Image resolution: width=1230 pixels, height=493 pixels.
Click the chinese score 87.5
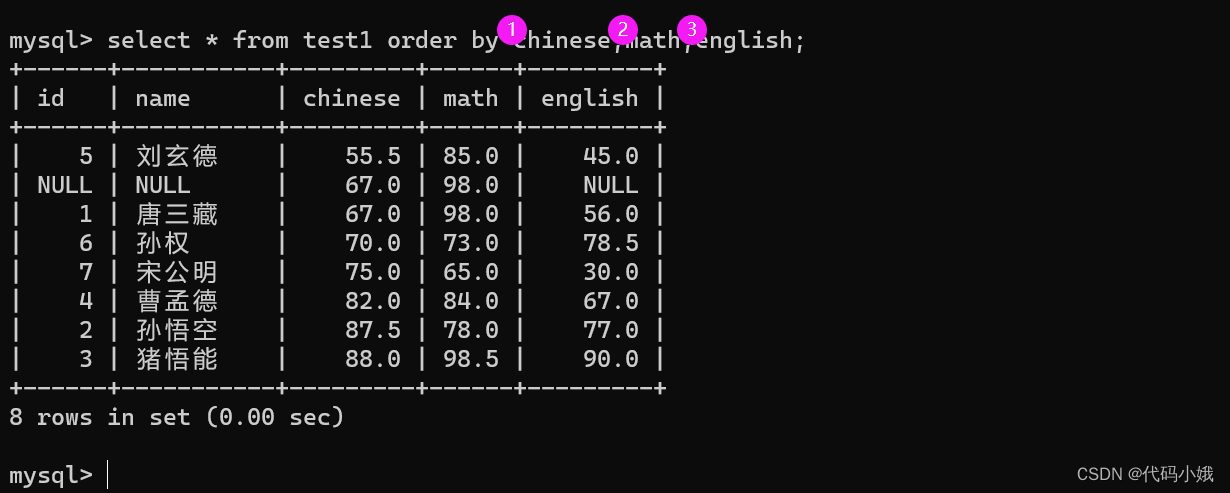373,330
